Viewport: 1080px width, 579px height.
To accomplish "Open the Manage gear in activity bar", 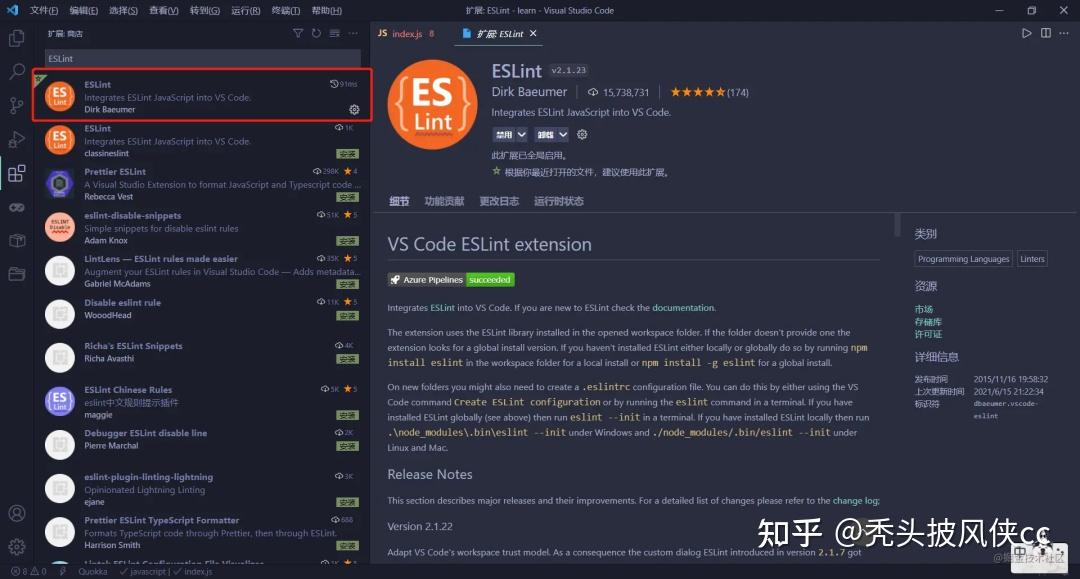I will (17, 547).
